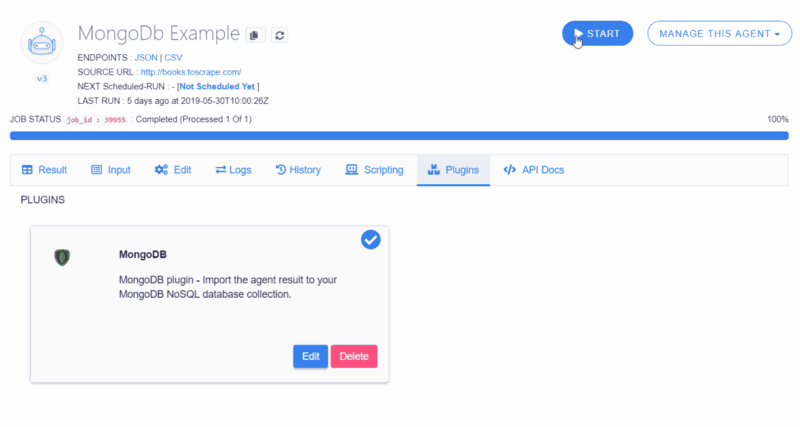
Task: Select the Input tab
Action: click(111, 170)
